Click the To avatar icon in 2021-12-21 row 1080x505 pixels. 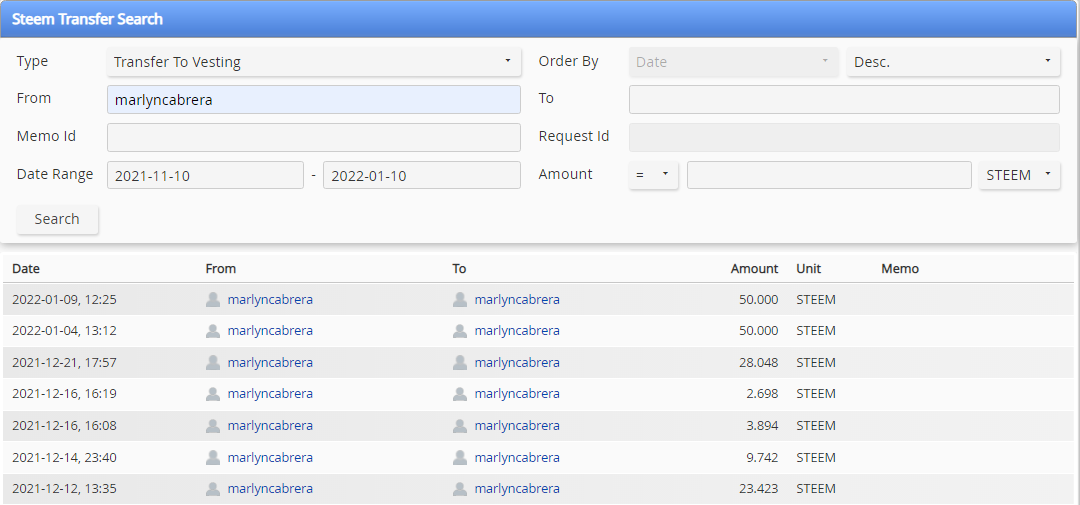[x=460, y=362]
